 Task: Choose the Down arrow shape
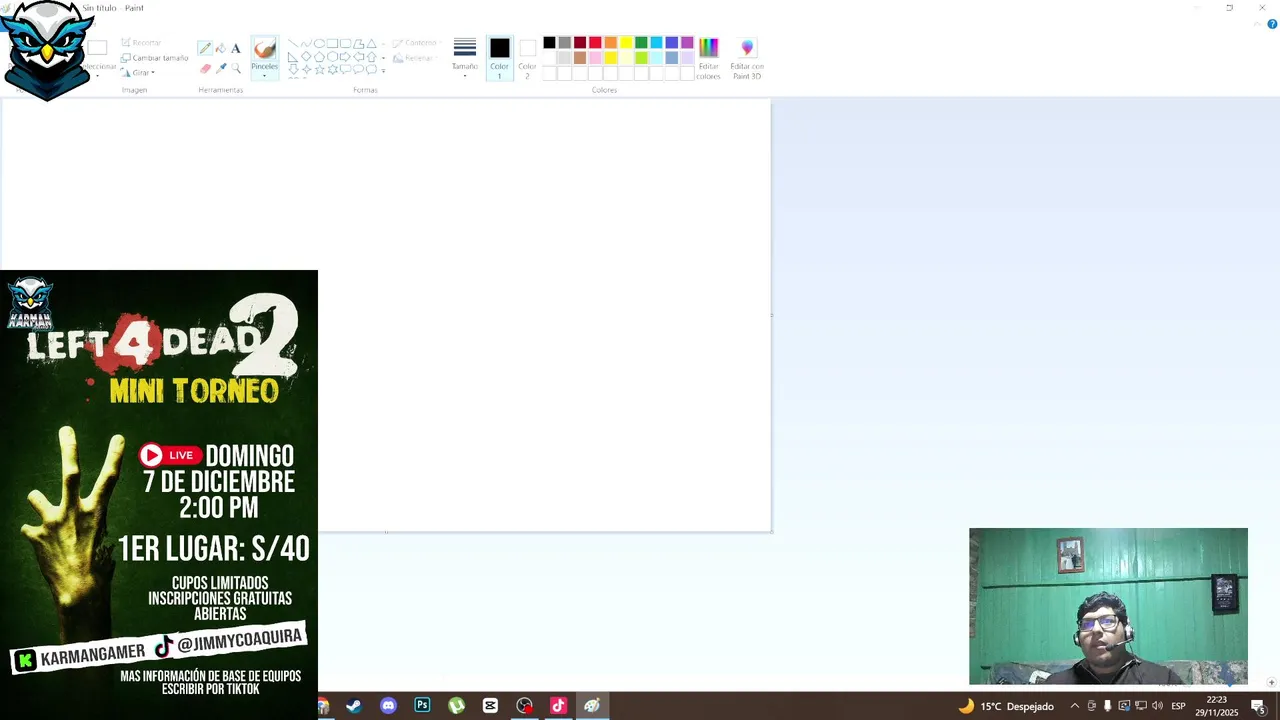(x=293, y=70)
